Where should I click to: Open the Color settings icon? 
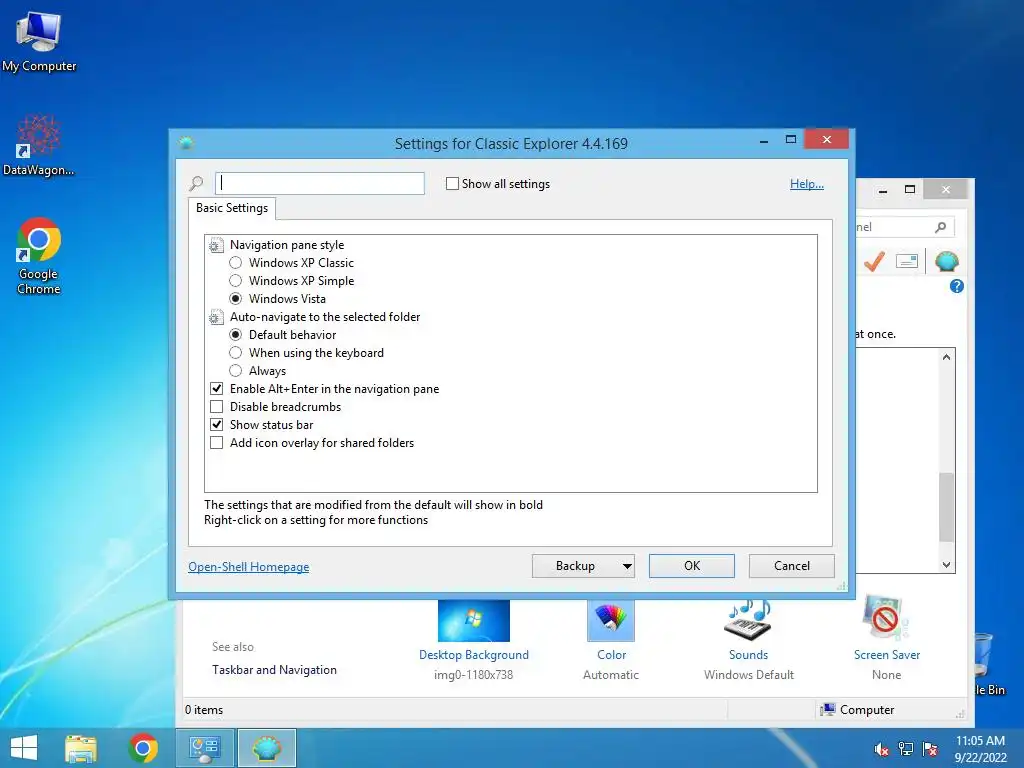611,620
